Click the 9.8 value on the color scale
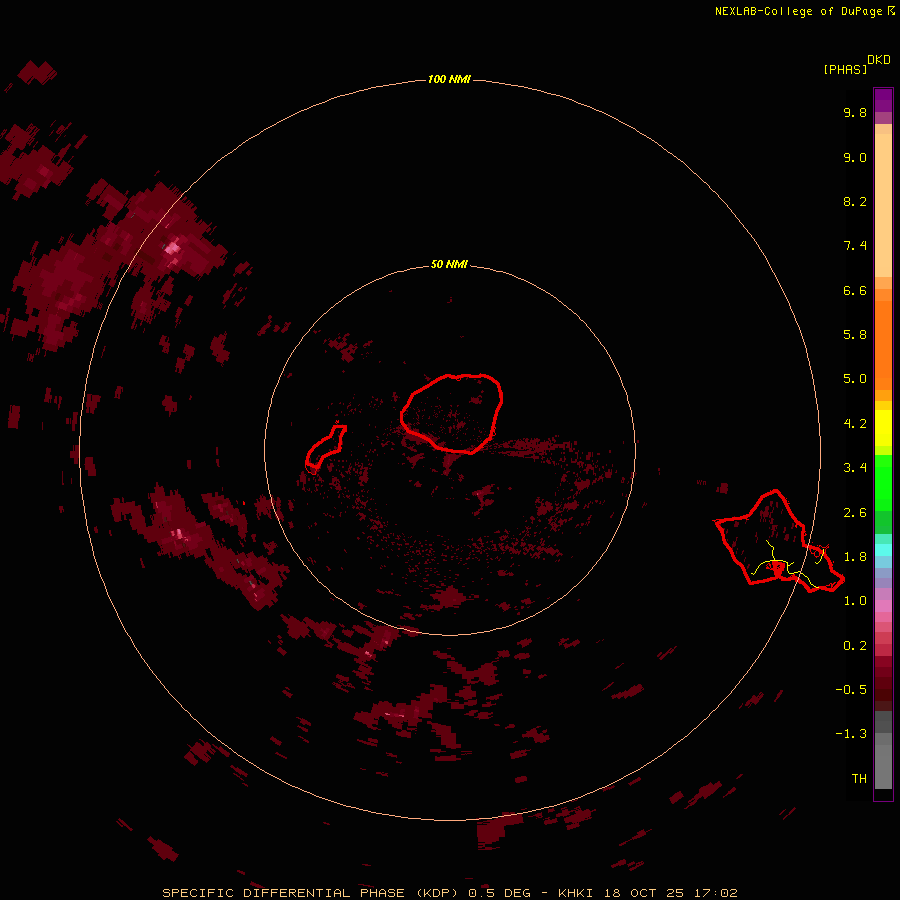 point(855,112)
